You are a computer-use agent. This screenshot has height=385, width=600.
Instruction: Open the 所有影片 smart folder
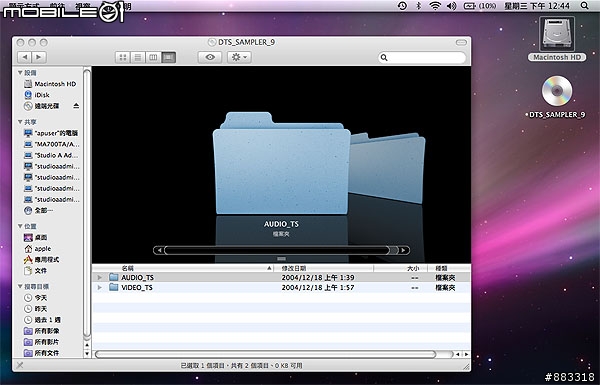(41, 342)
